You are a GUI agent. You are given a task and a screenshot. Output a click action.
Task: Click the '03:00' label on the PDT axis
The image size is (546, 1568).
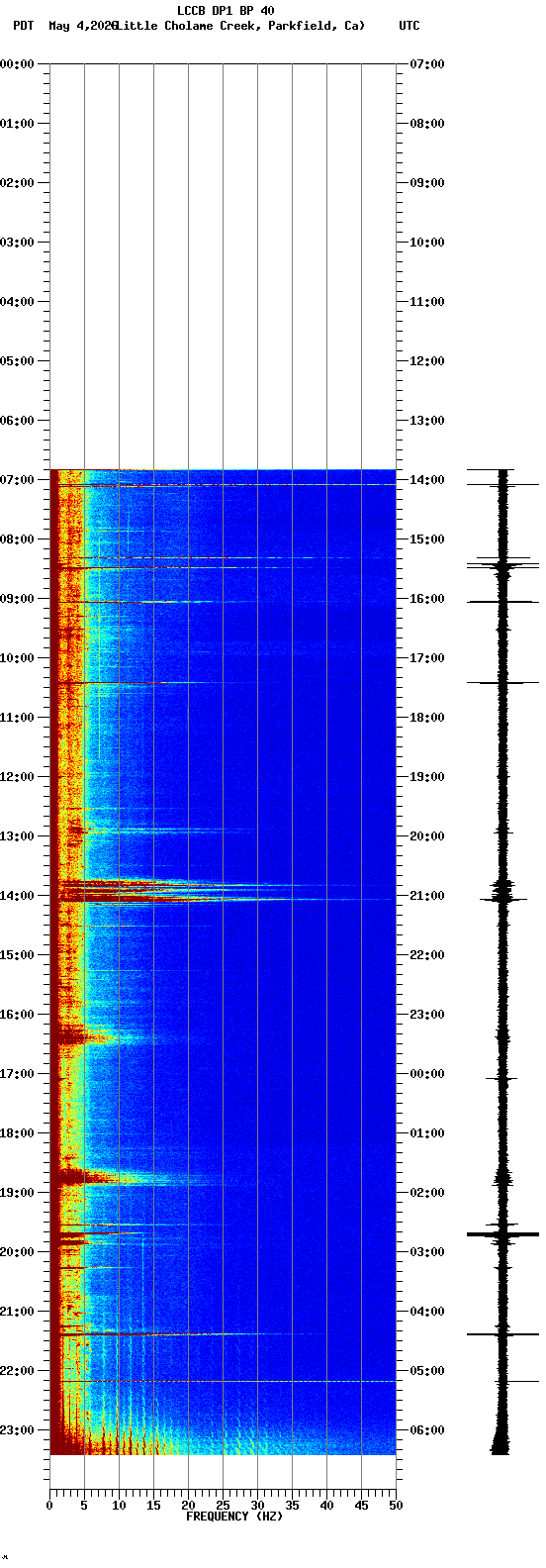[x=18, y=243]
